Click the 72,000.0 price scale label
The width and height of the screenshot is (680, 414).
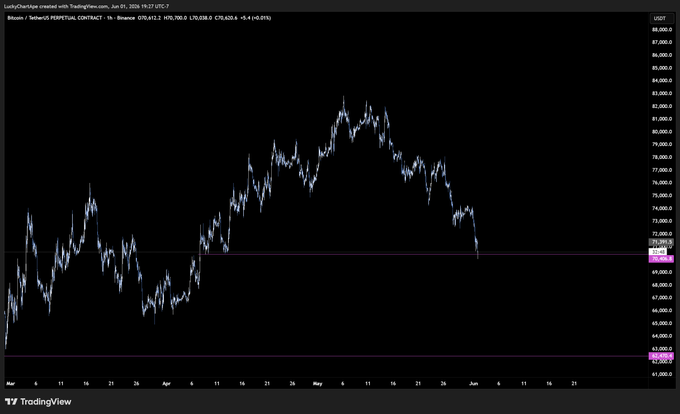click(x=662, y=234)
